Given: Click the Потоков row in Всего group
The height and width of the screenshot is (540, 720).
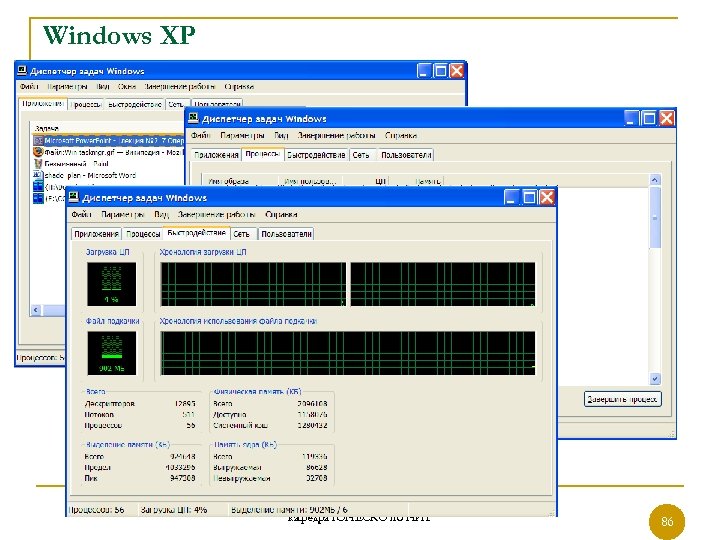Looking at the screenshot, I should point(140,415).
